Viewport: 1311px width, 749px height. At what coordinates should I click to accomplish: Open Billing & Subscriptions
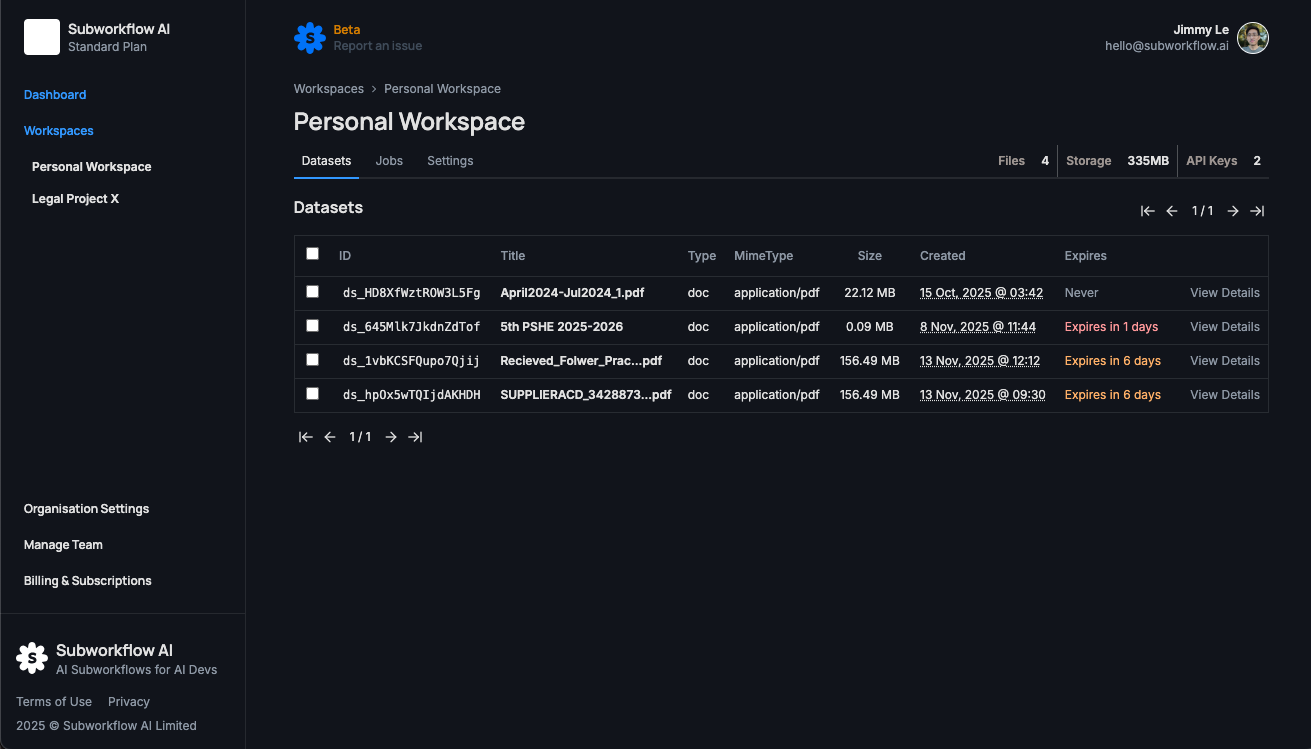[87, 580]
